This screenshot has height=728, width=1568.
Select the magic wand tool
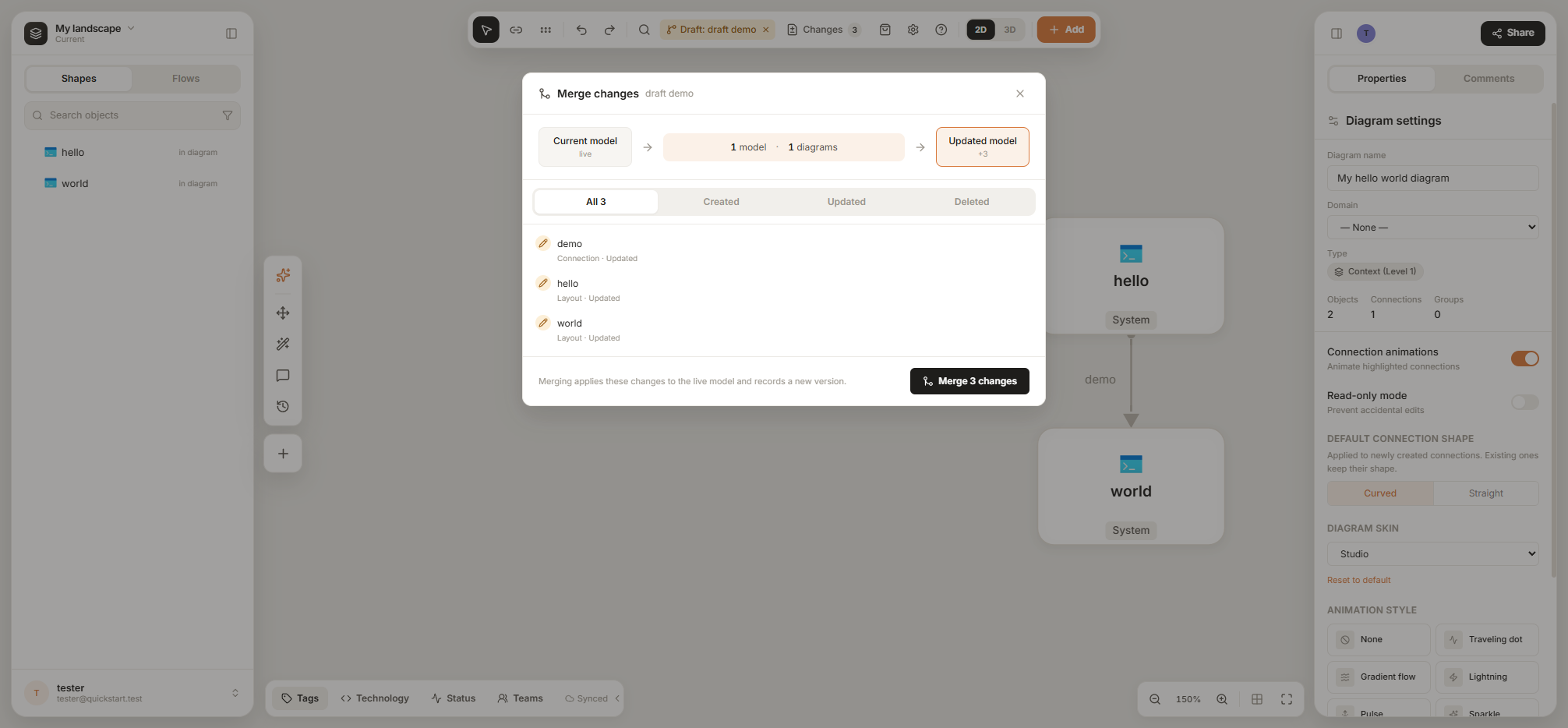click(x=283, y=344)
